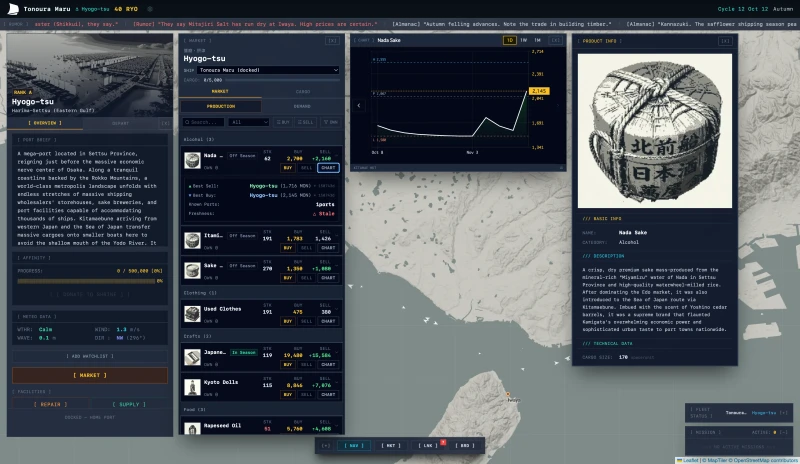Viewport: 800px width, 464px height.
Task: Select the 1M chart range
Action: pos(537,40)
